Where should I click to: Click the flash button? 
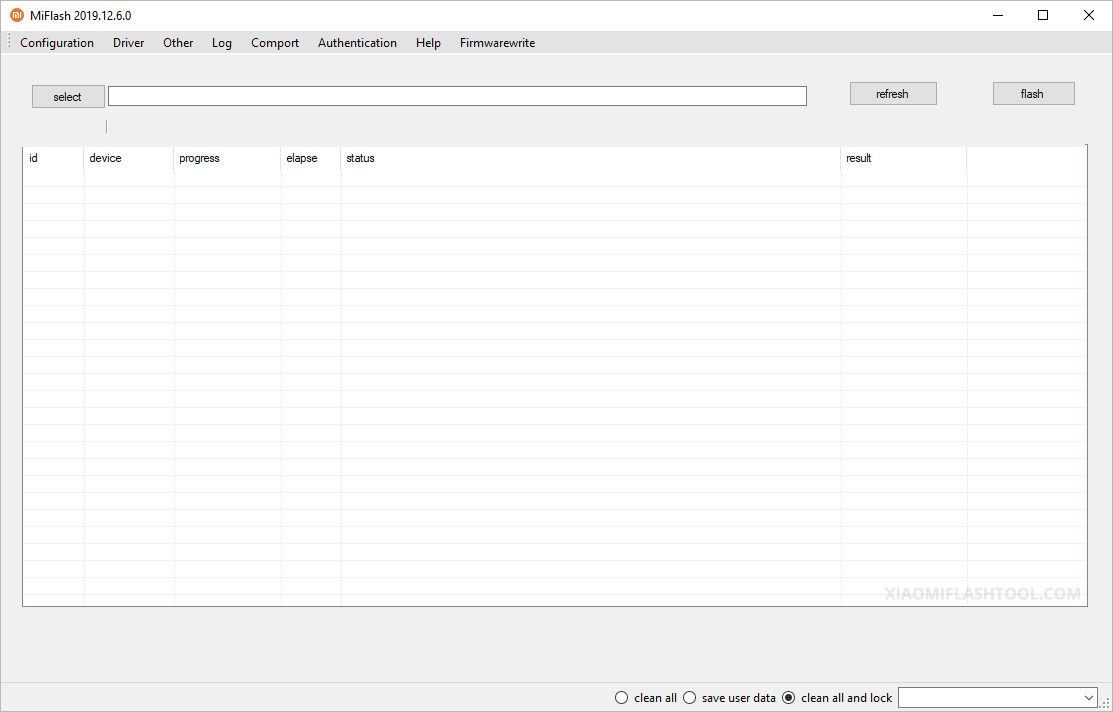point(1034,94)
